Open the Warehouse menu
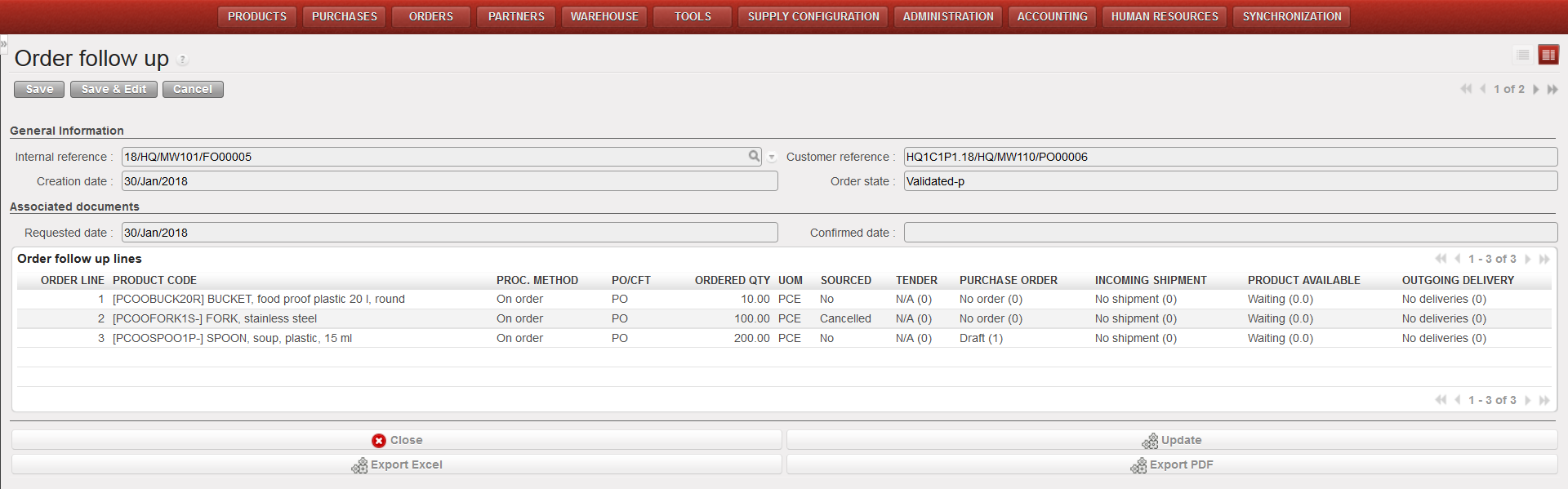The height and width of the screenshot is (489, 1568). pos(604,16)
